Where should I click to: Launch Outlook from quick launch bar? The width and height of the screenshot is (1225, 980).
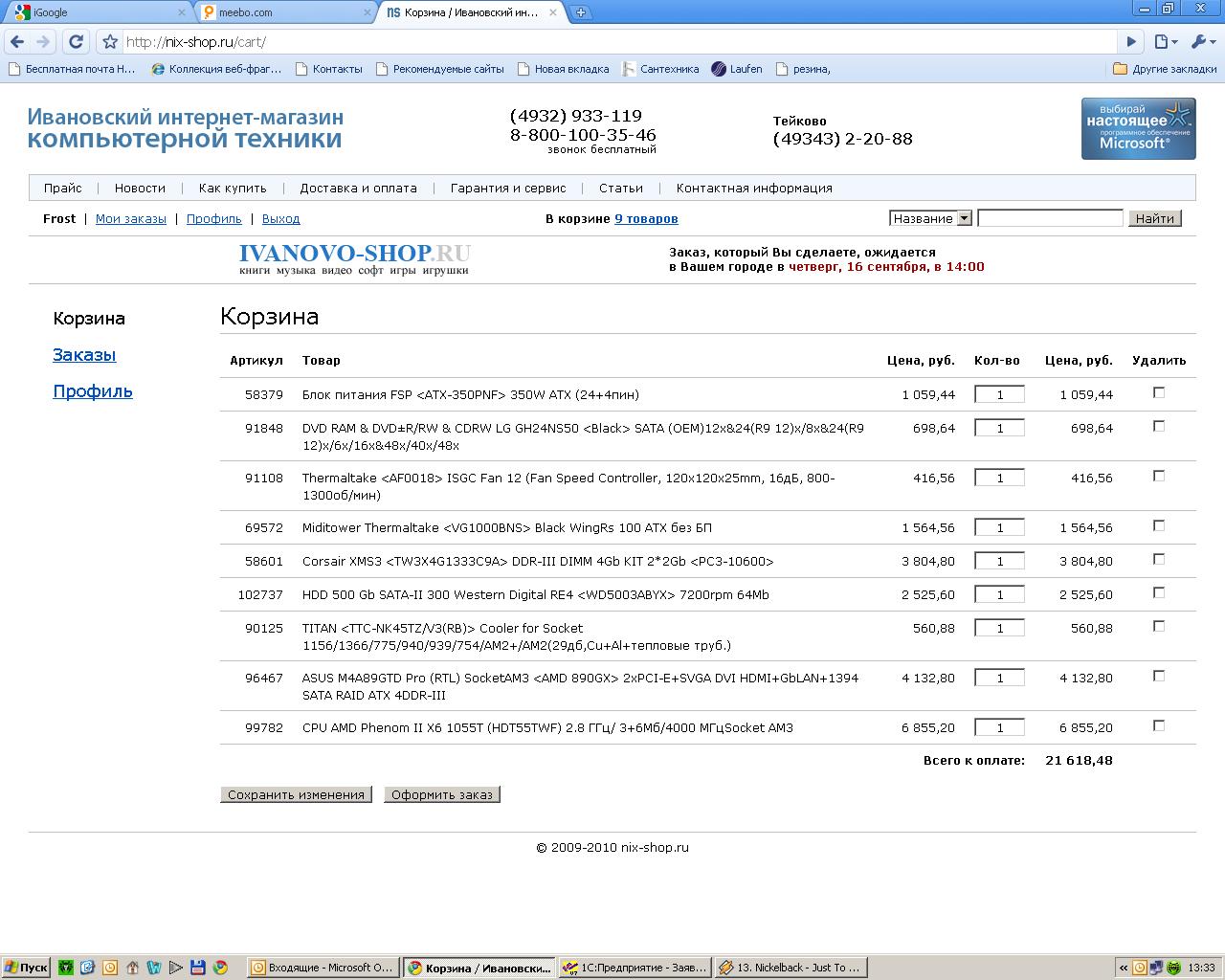[110, 968]
